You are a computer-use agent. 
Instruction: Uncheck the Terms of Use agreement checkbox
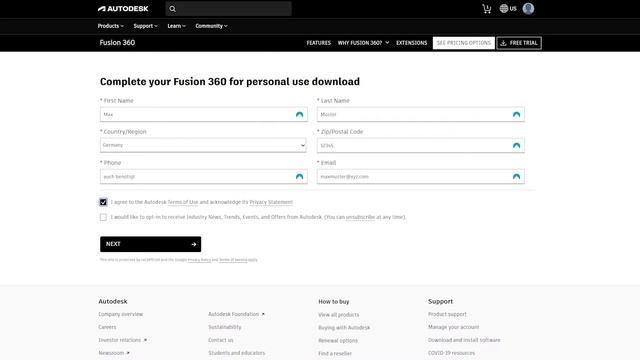click(103, 202)
